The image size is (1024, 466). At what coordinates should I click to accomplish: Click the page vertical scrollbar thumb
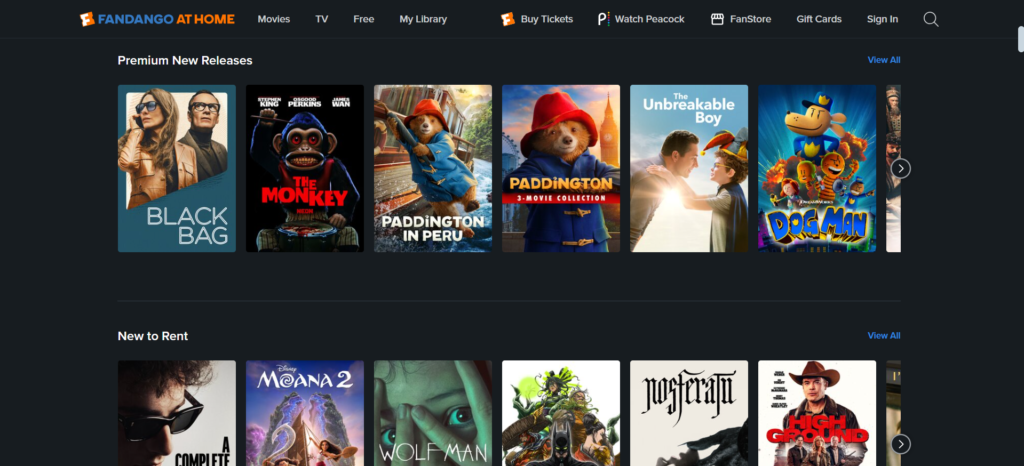1021,39
